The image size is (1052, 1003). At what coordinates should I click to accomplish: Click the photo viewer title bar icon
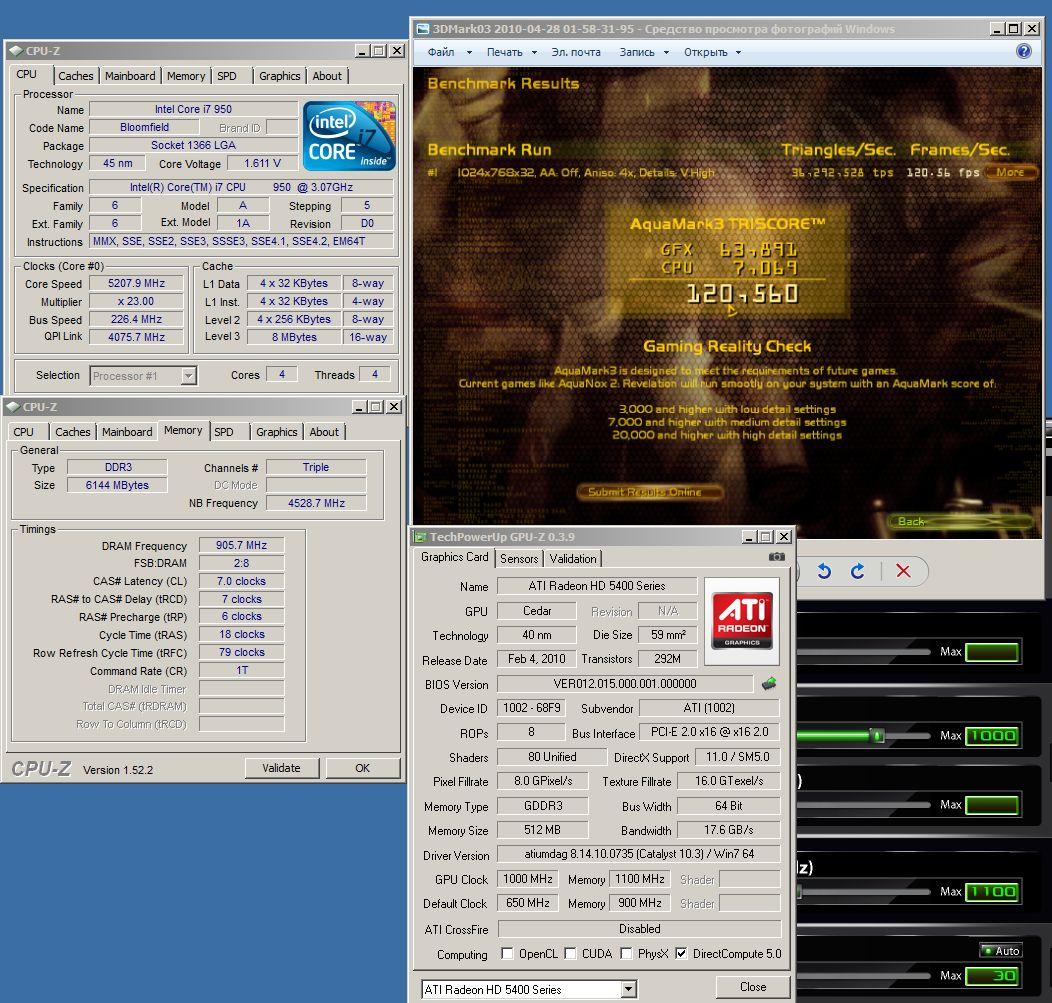tap(423, 29)
